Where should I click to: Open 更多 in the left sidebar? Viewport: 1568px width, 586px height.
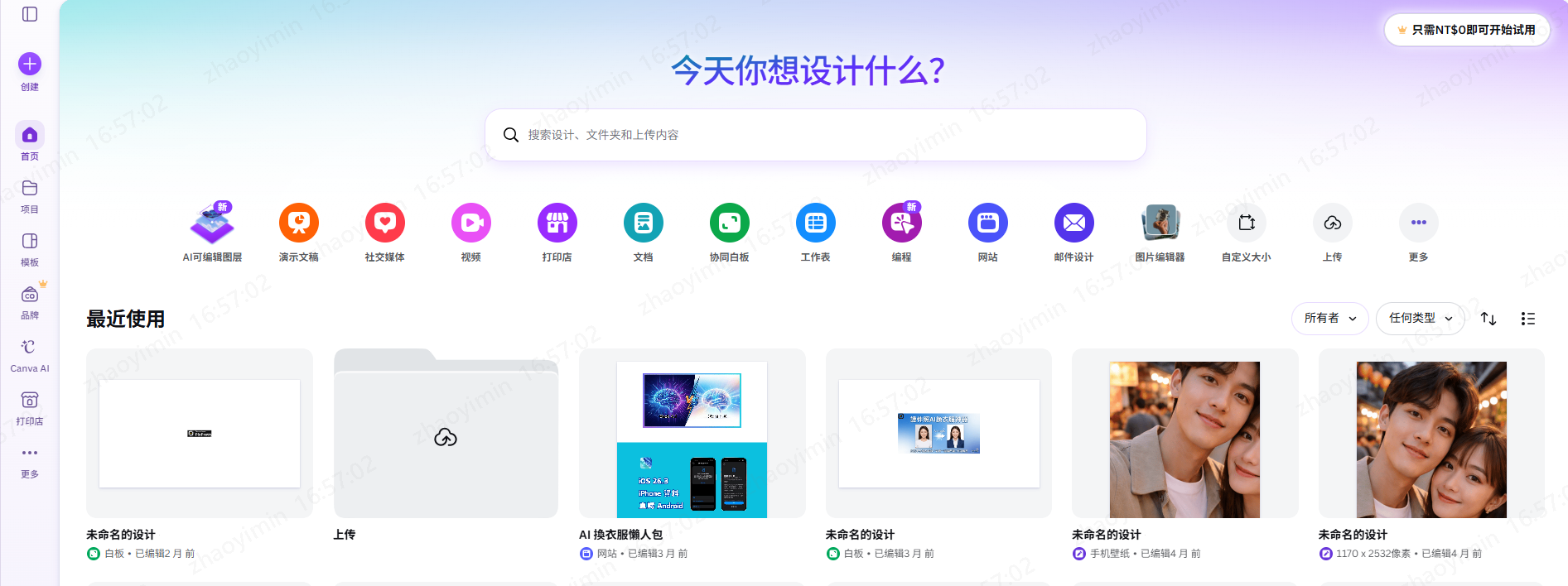coord(30,462)
